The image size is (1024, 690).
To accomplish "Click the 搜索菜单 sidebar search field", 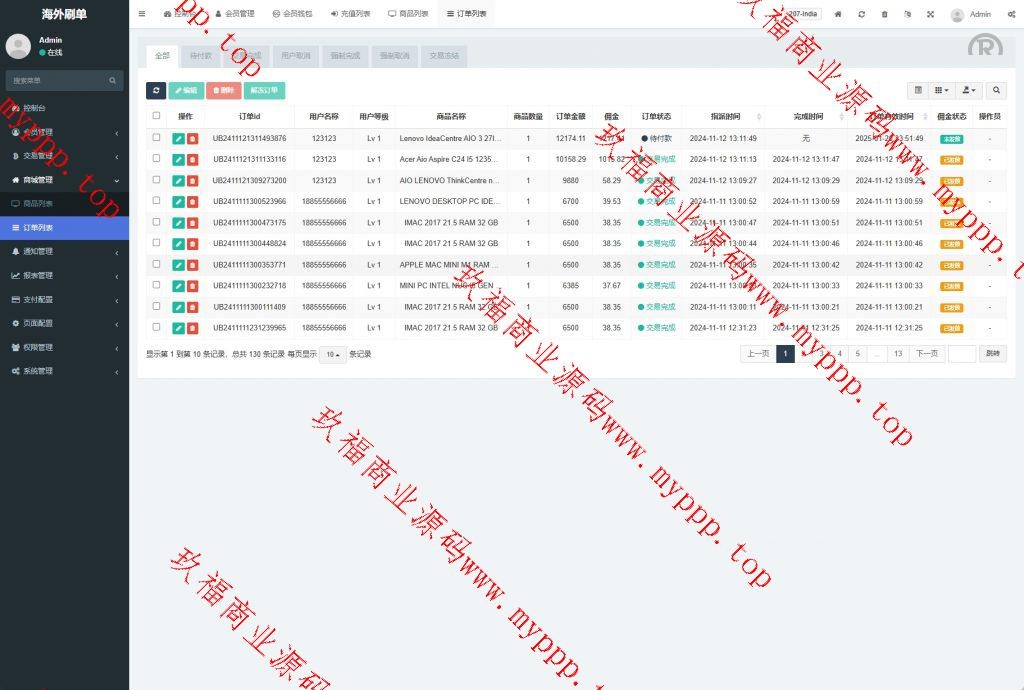I will [x=58, y=80].
